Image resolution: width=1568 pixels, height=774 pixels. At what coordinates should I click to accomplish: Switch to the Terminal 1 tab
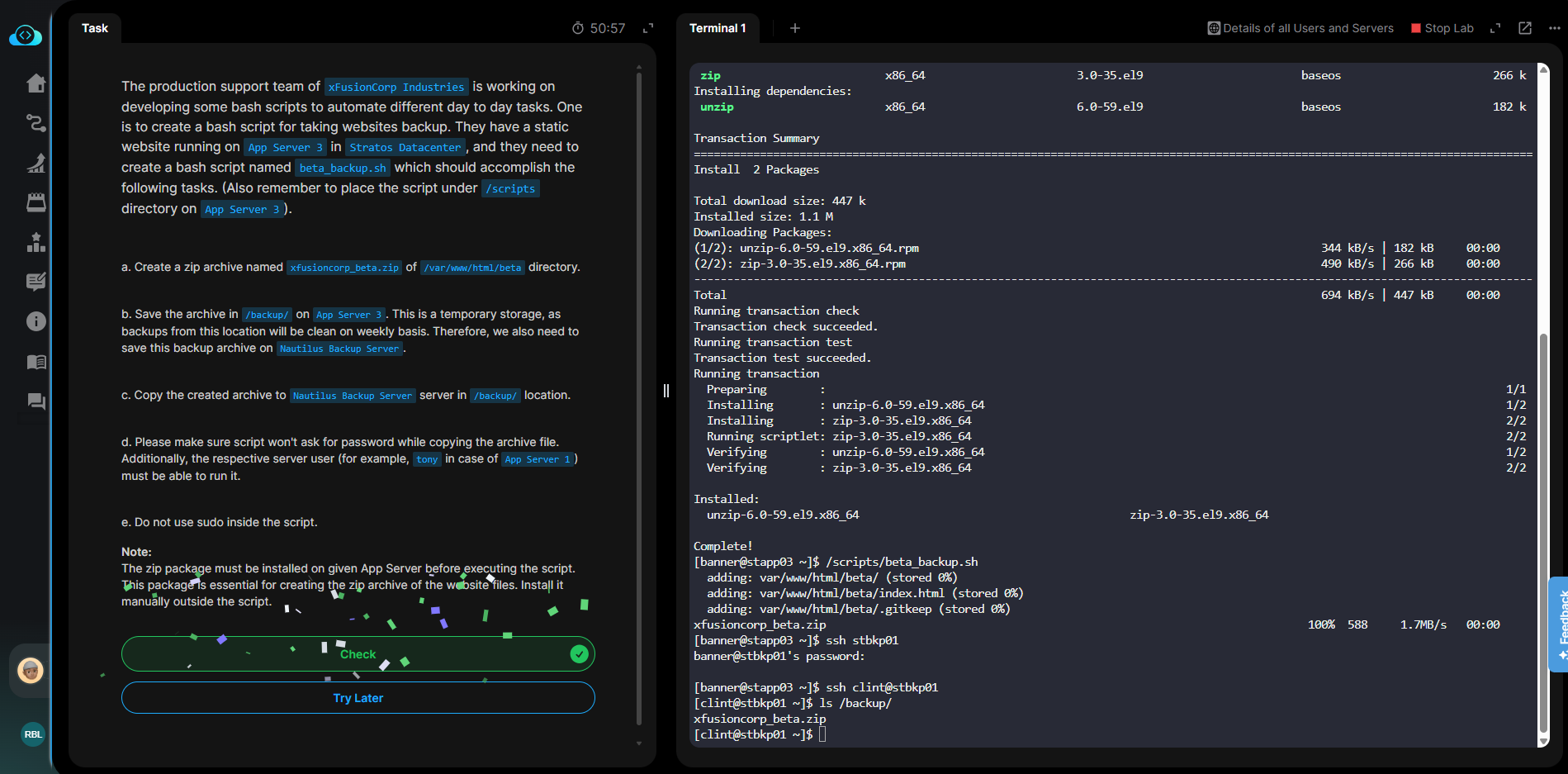pyautogui.click(x=717, y=28)
